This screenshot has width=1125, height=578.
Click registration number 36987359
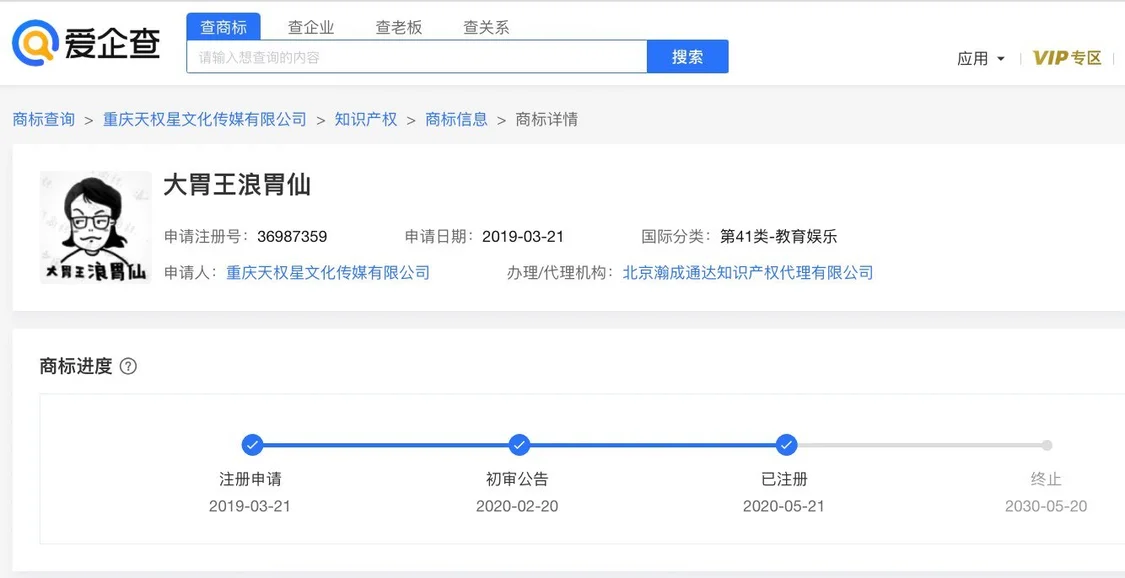292,237
